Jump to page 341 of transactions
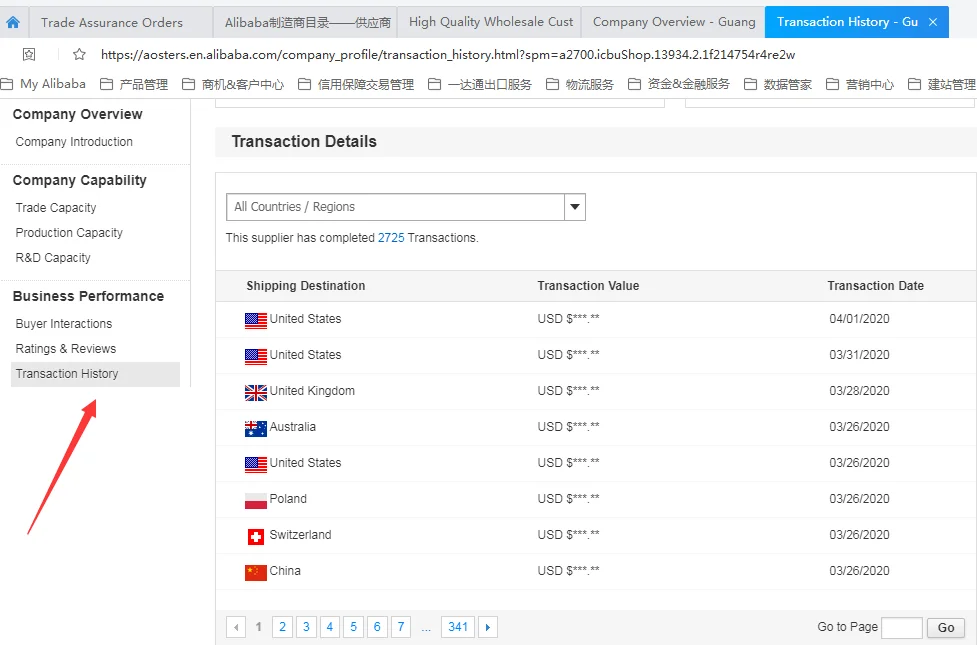The width and height of the screenshot is (977, 645). click(x=458, y=628)
